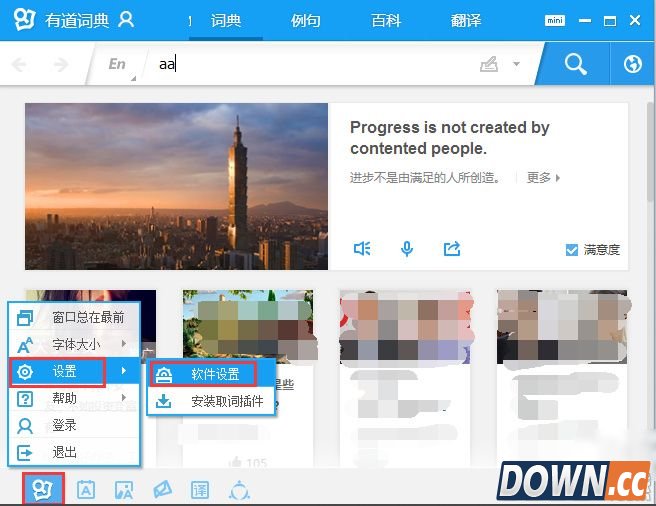Click the Youdao logo in title bar
The image size is (656, 506).
coord(24,19)
